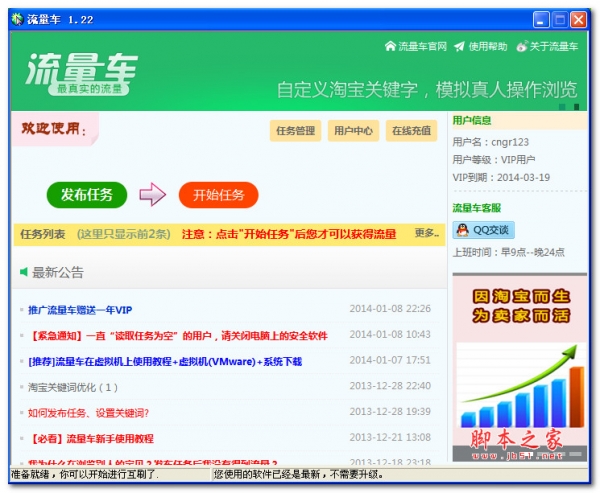The height and width of the screenshot is (493, 600).
Task: Click the red 注意 notice text
Action: (289, 234)
